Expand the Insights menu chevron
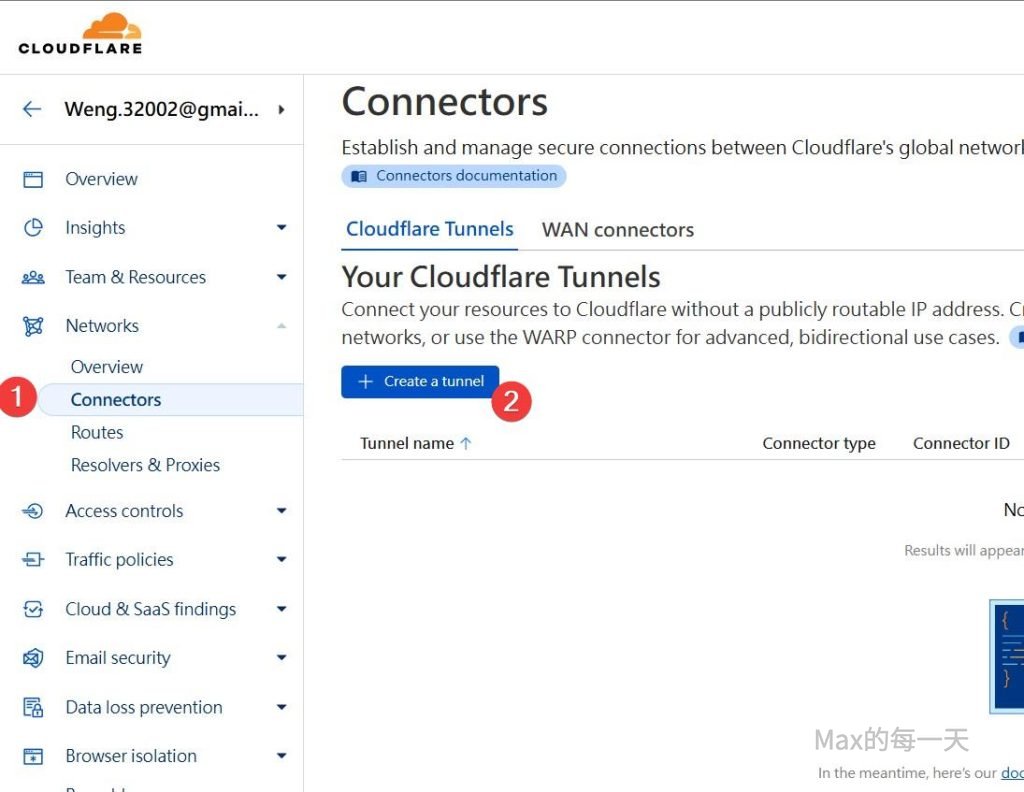This screenshot has height=792, width=1024. tap(281, 228)
